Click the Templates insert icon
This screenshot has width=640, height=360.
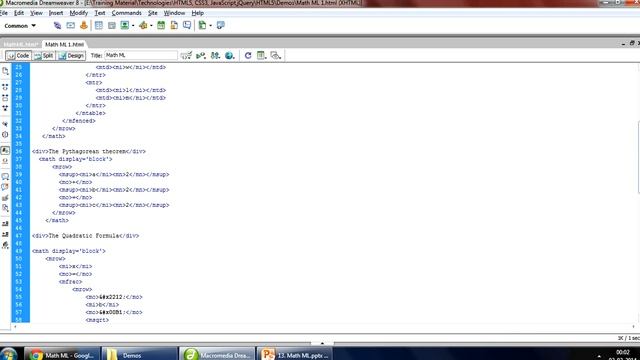202,25
